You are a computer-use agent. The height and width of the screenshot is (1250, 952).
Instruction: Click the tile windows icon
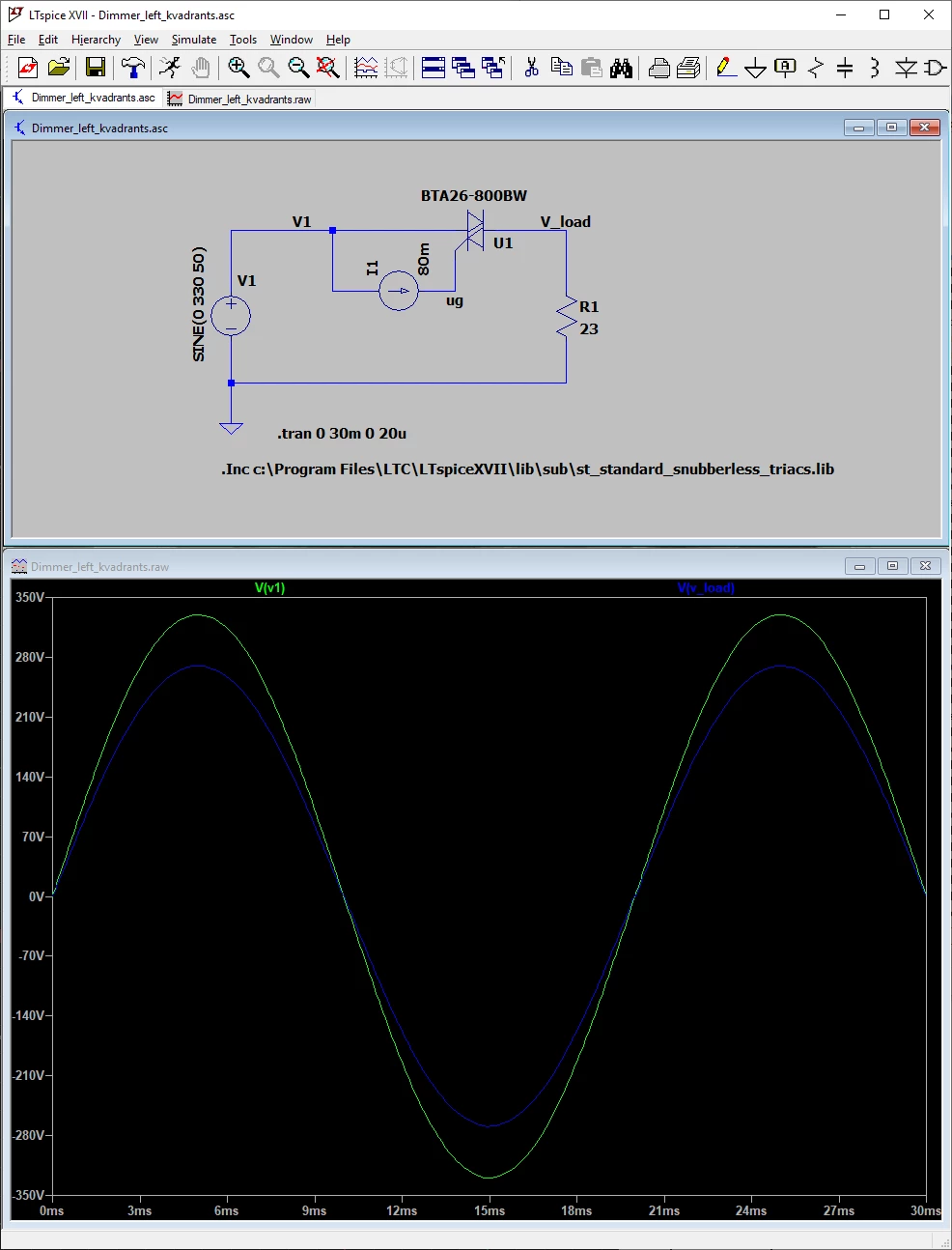pyautogui.click(x=434, y=67)
